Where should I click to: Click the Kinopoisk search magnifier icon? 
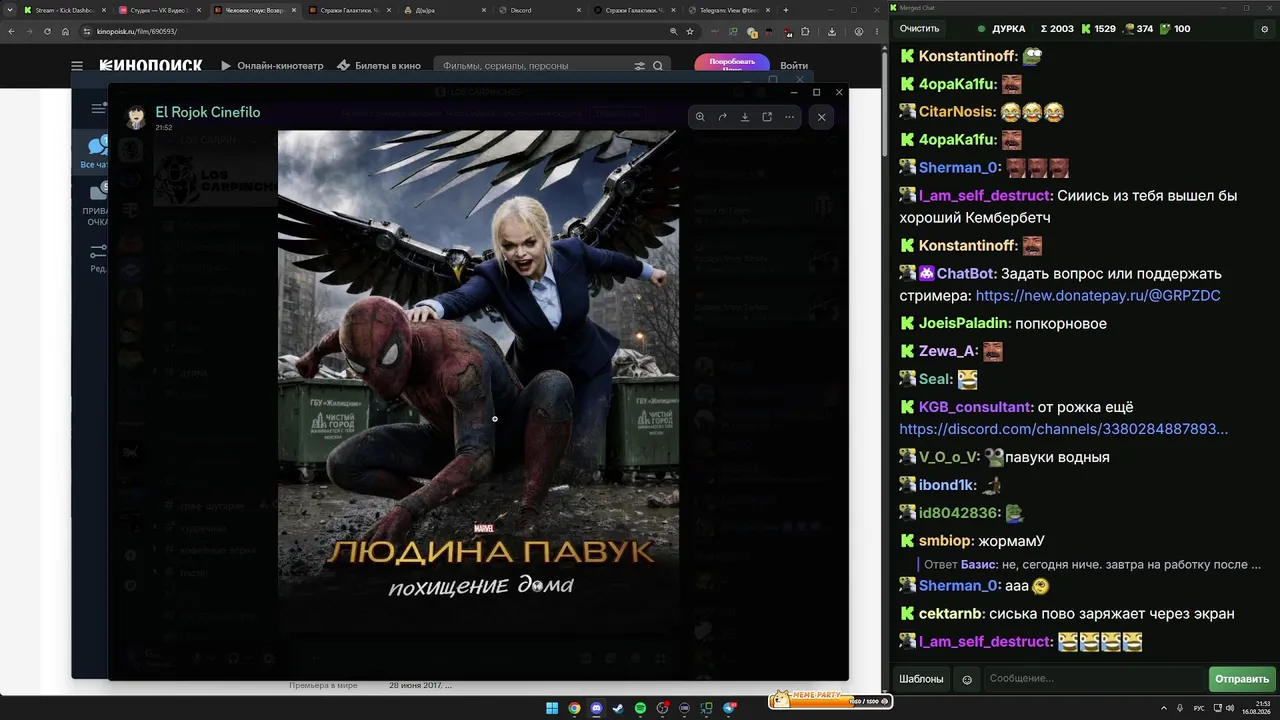(658, 66)
